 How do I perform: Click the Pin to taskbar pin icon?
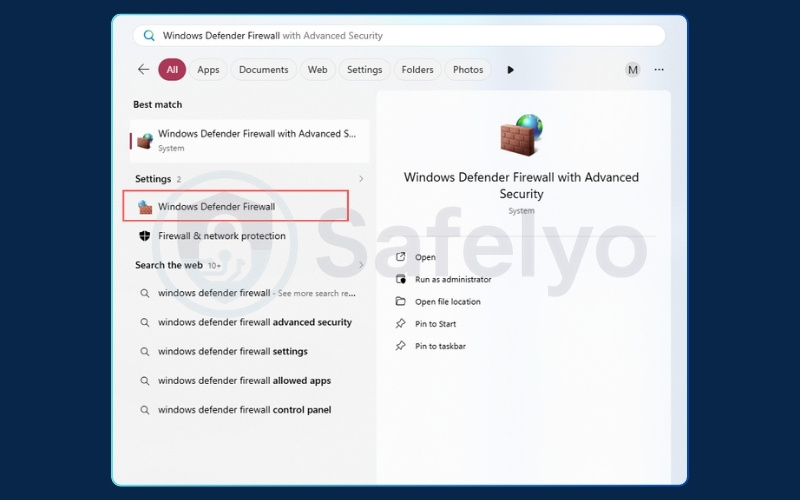coord(401,345)
